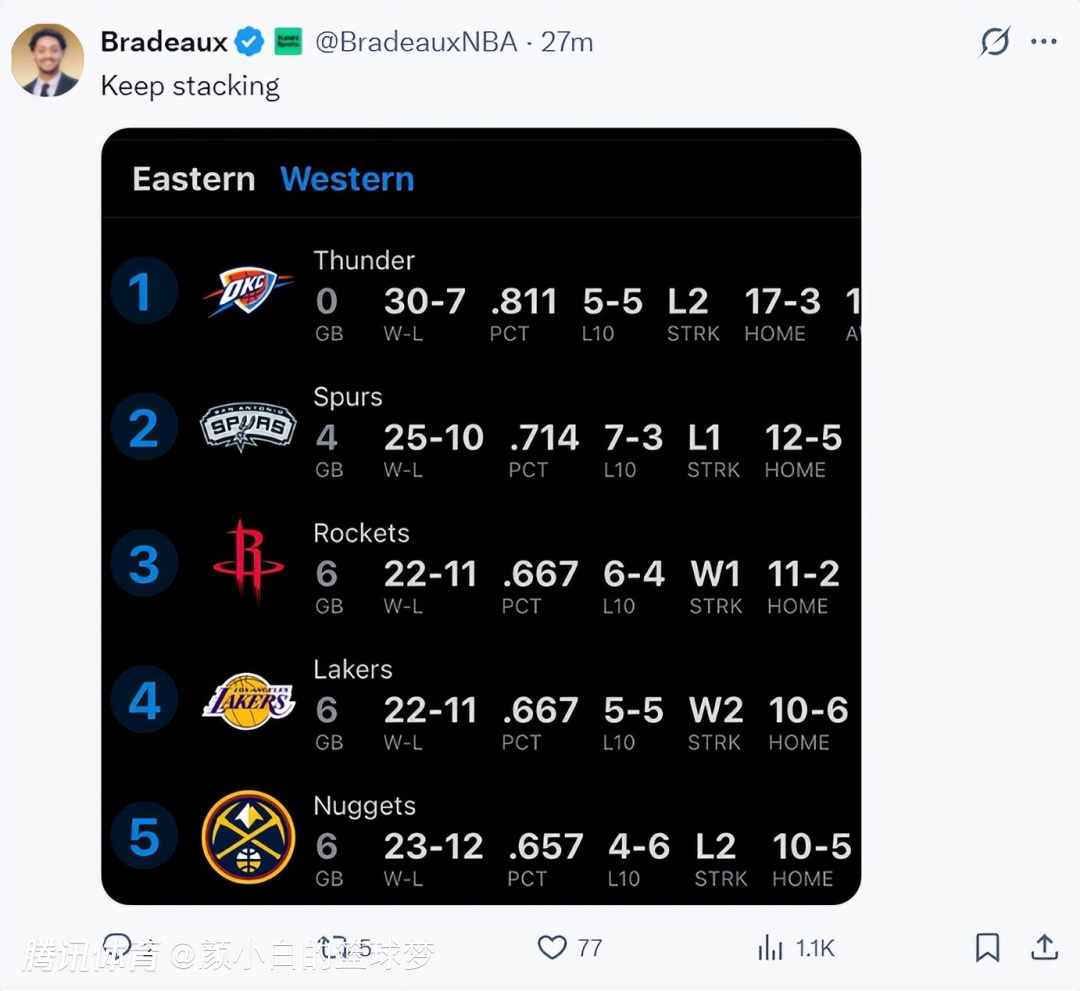Click the Nuggets team logo

[248, 837]
